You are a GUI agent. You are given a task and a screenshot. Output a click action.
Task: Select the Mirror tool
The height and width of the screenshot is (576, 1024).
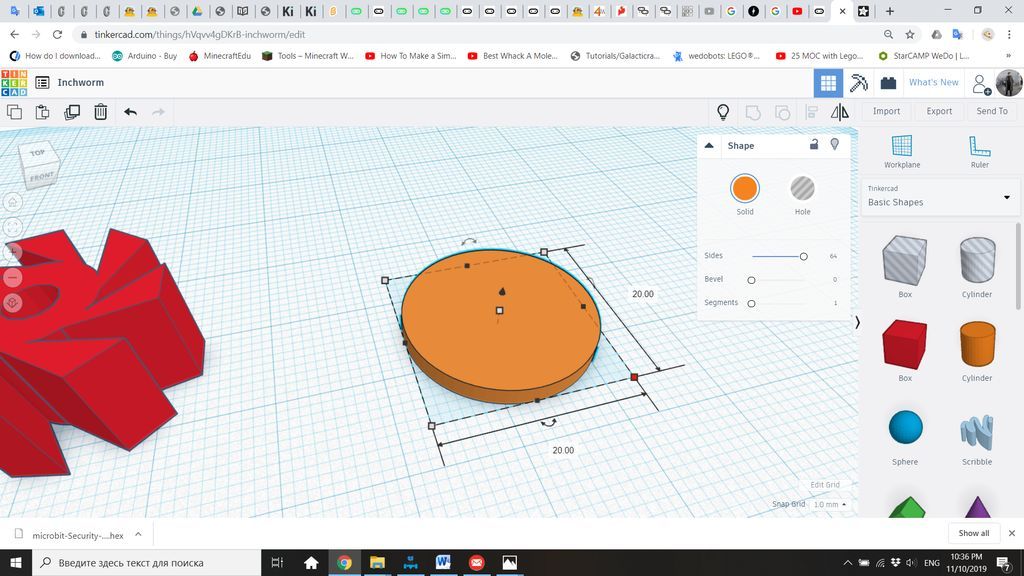[840, 111]
